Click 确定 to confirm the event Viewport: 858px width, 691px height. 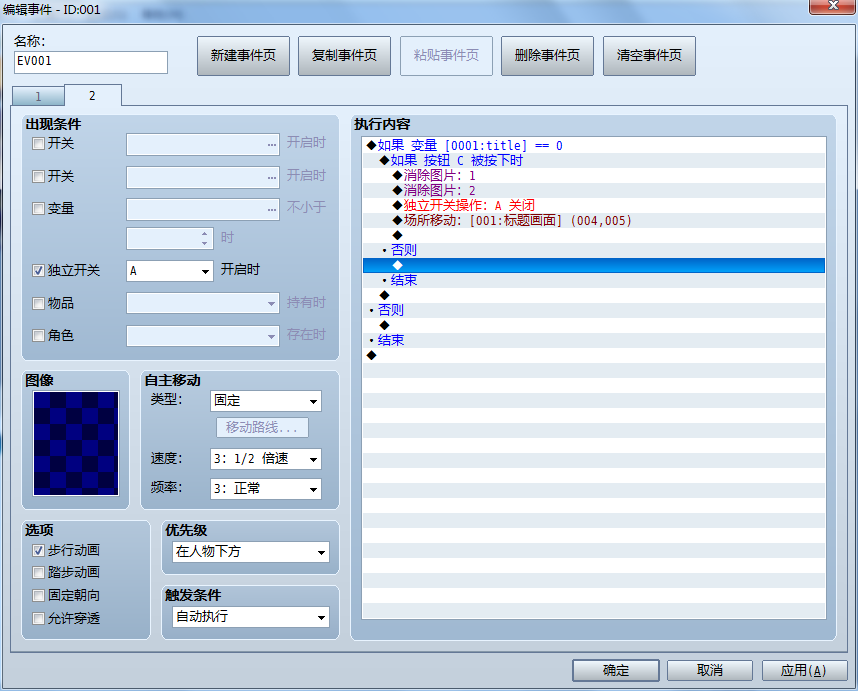tap(616, 670)
